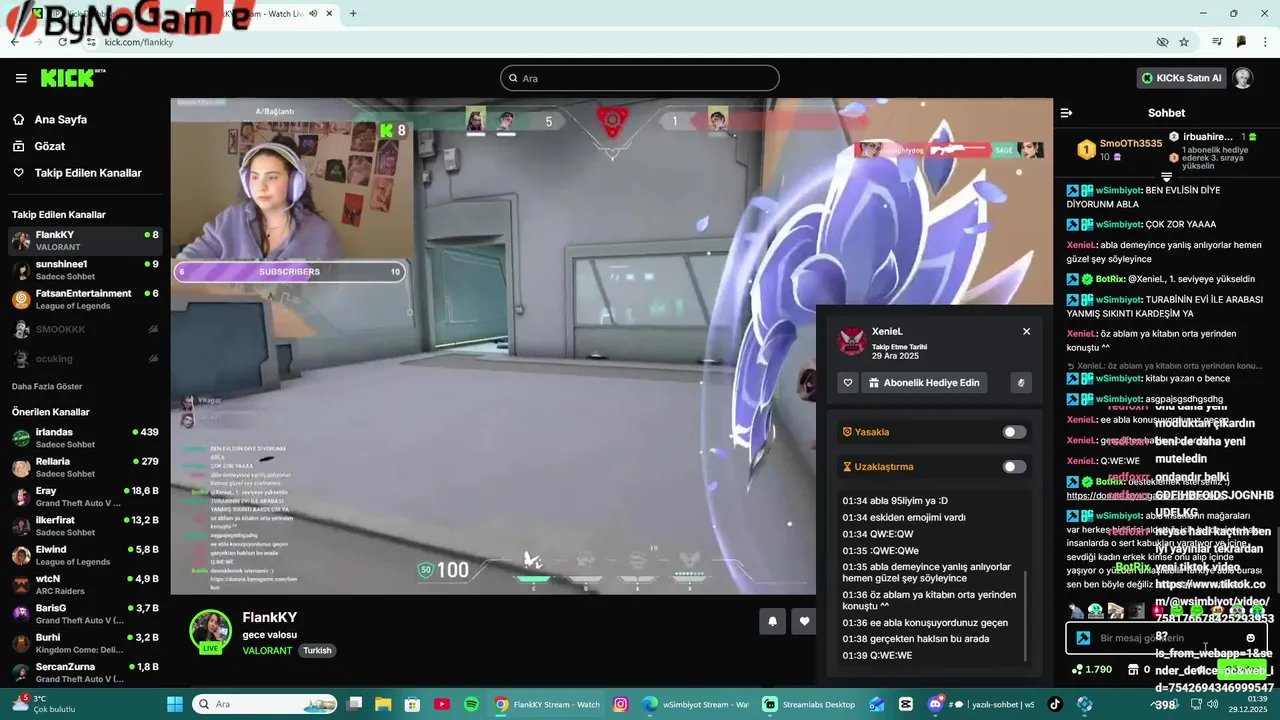
Task: Open Elwind League of Legends channel
Action: point(85,555)
